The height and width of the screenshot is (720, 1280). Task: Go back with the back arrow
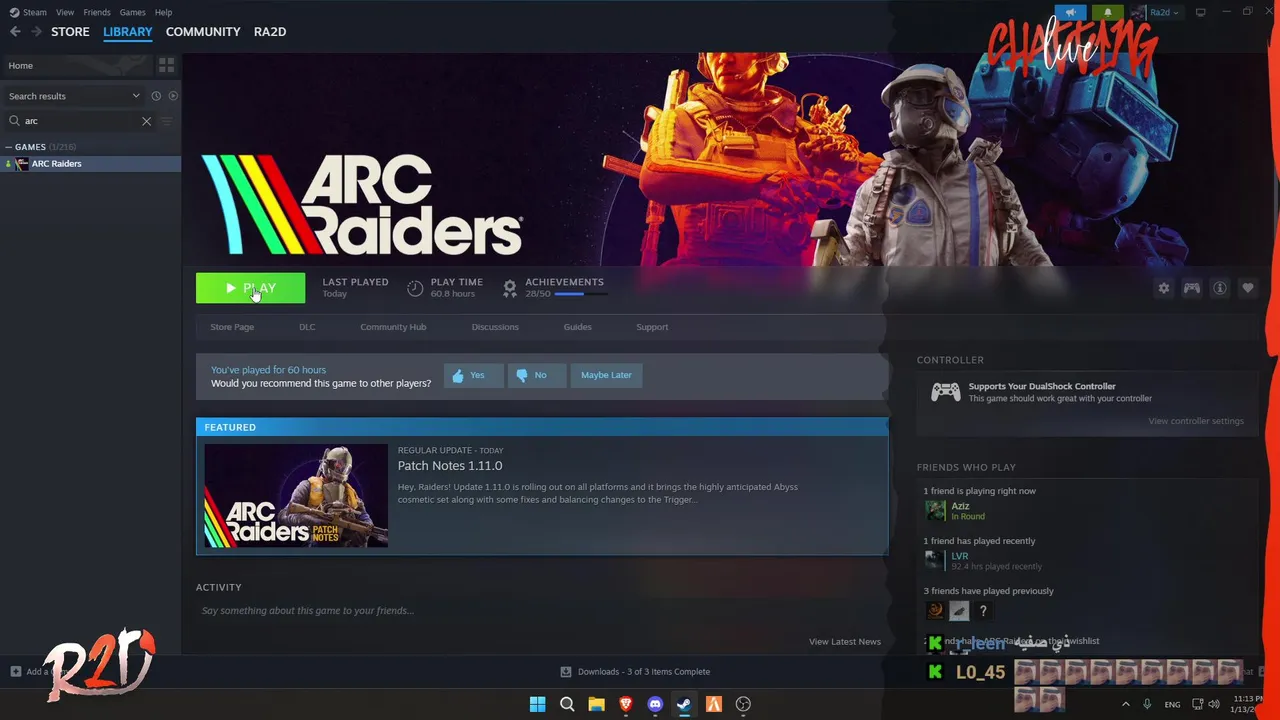[15, 32]
